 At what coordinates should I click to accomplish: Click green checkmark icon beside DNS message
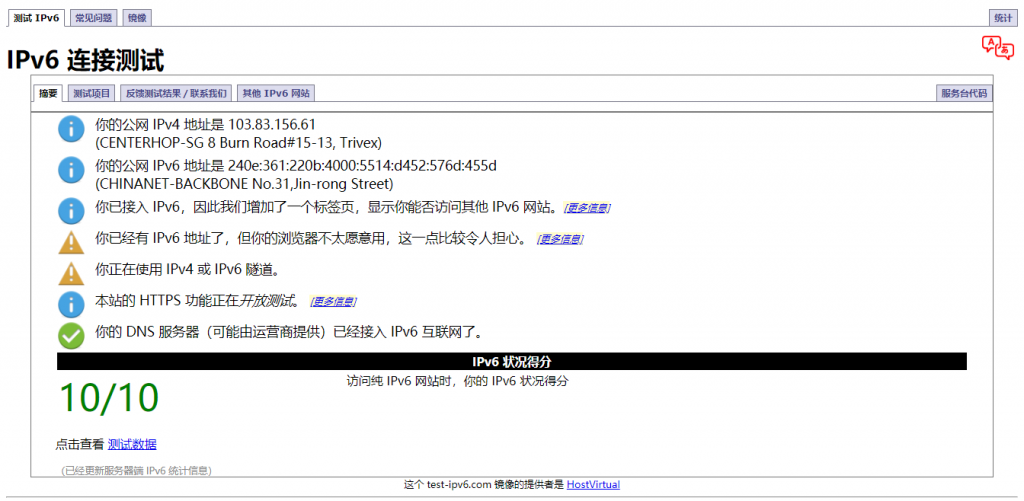pyautogui.click(x=71, y=334)
